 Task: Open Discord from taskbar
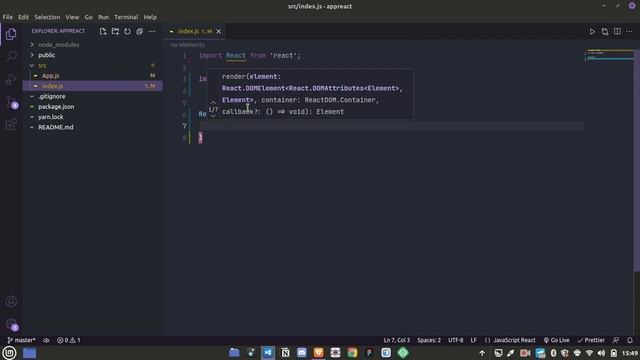coord(302,353)
